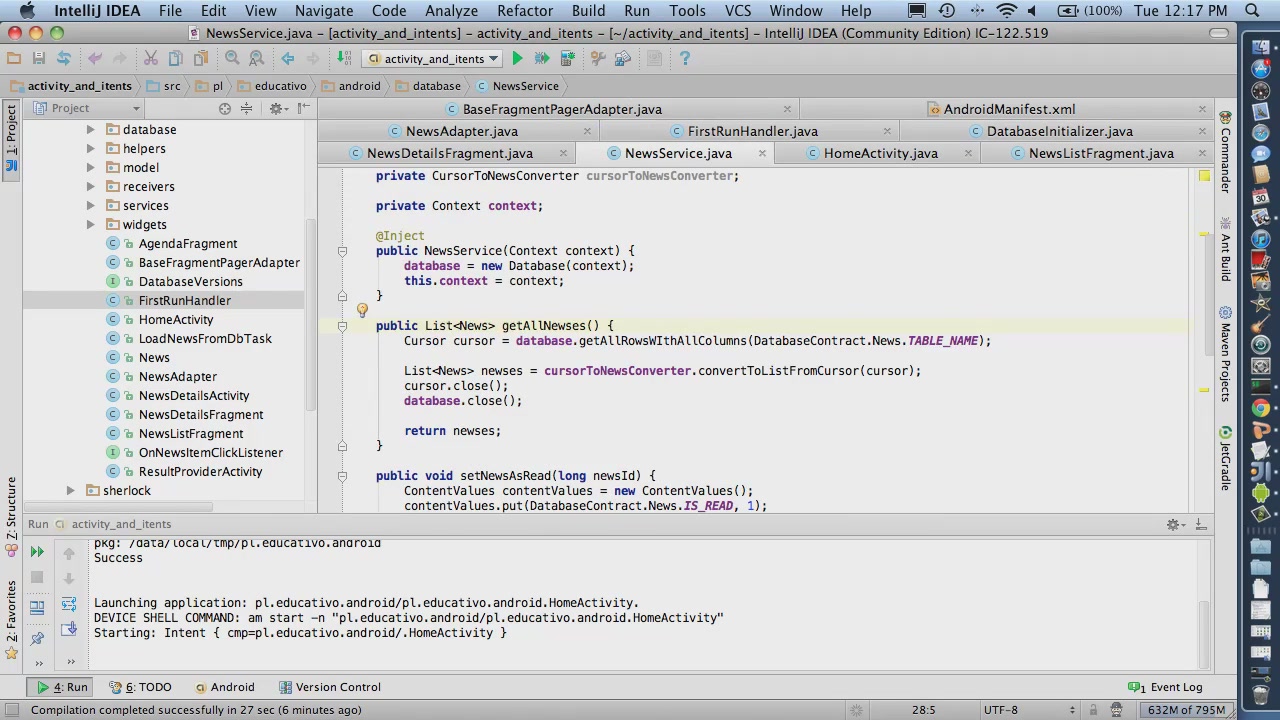
Task: Open the Android tool window button
Action: pyautogui.click(x=224, y=688)
